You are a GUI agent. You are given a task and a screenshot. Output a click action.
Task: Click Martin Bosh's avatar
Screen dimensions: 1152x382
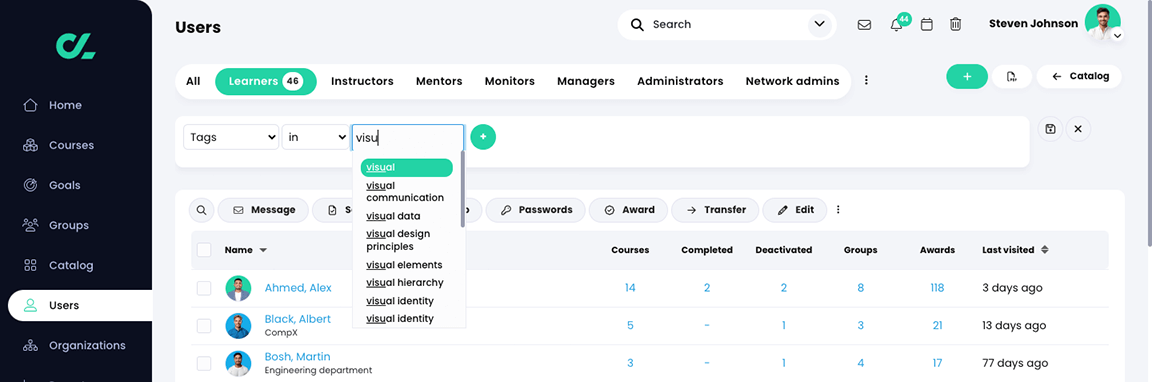[238, 363]
